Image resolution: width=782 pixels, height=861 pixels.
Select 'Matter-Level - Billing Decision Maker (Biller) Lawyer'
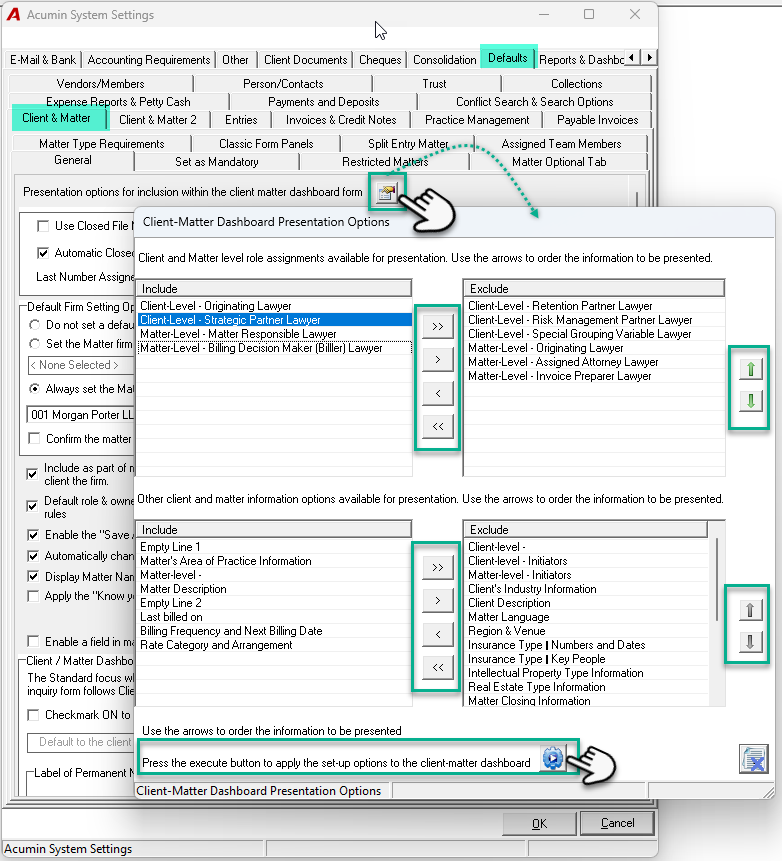point(274,348)
